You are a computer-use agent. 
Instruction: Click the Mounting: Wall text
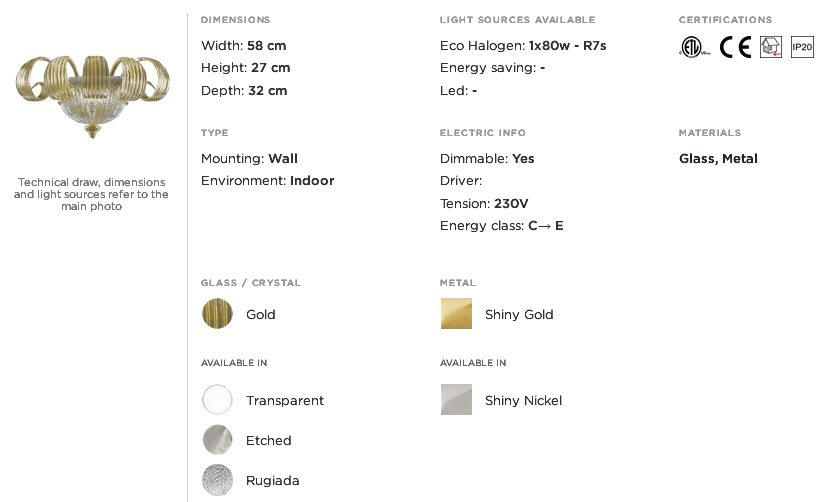click(249, 158)
